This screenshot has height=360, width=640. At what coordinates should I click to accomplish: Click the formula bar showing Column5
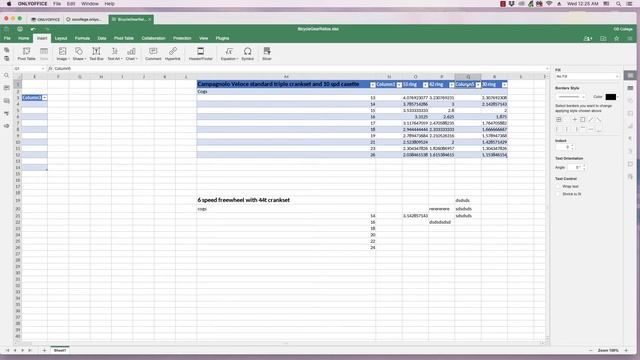pyautogui.click(x=300, y=69)
